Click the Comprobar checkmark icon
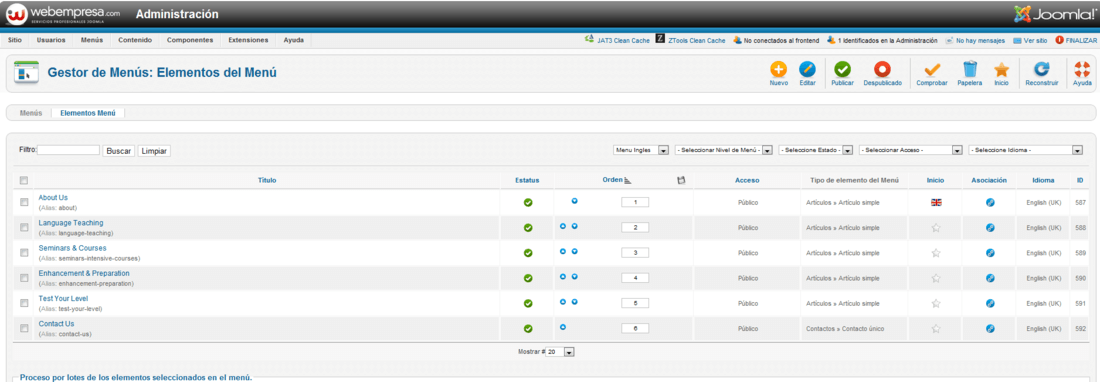1100x382 pixels. click(932, 69)
